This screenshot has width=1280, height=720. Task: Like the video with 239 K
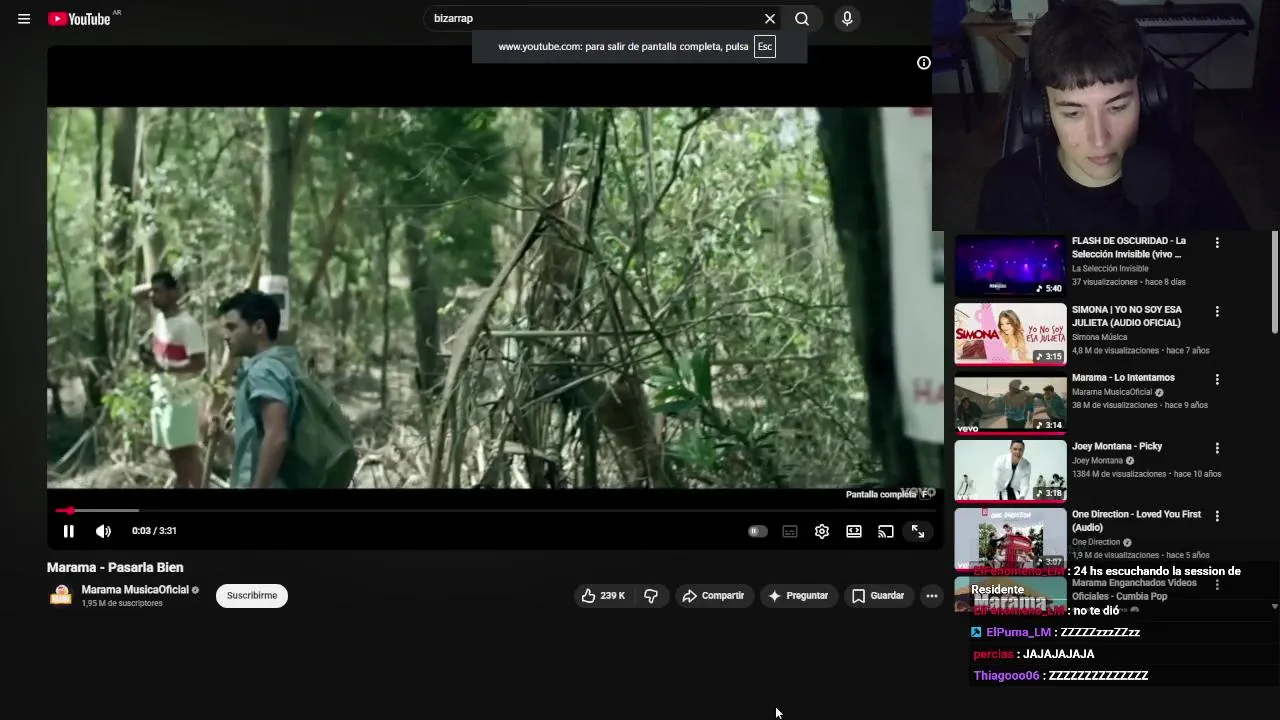604,595
